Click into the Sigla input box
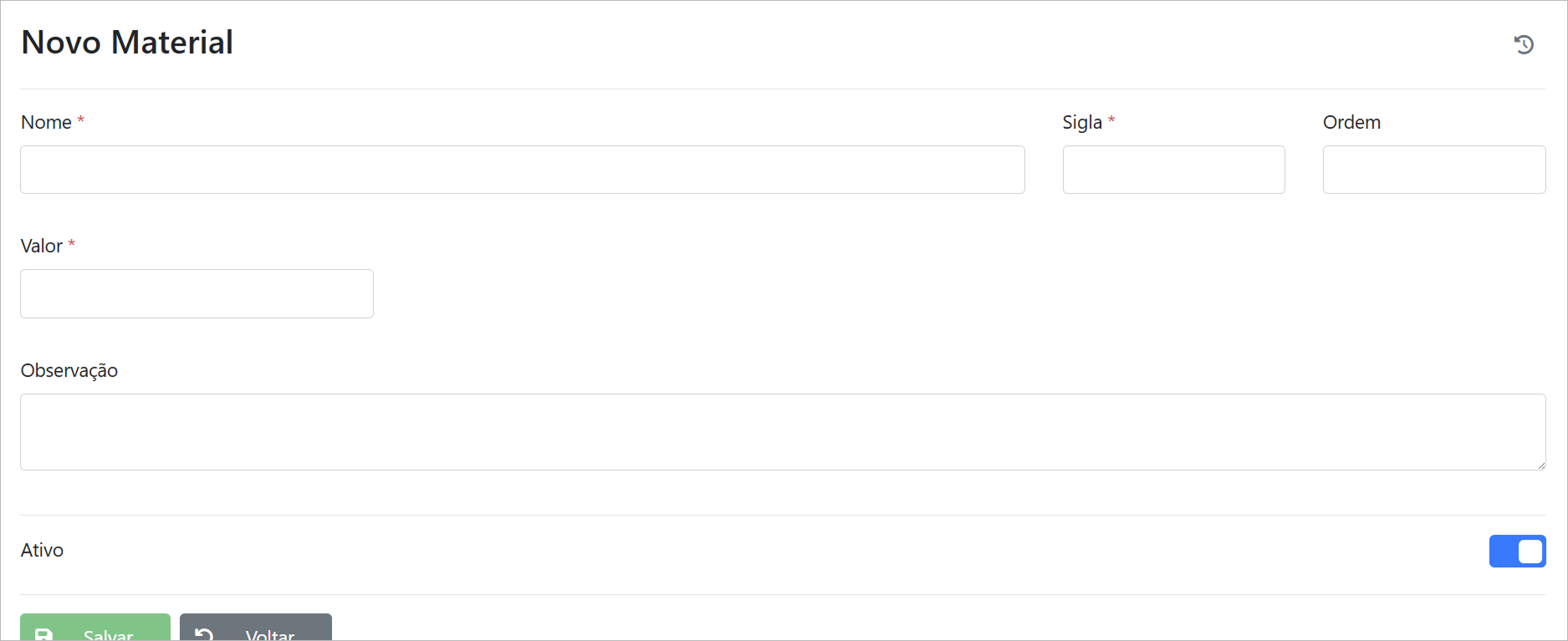The height and width of the screenshot is (641, 1568). [x=1173, y=170]
